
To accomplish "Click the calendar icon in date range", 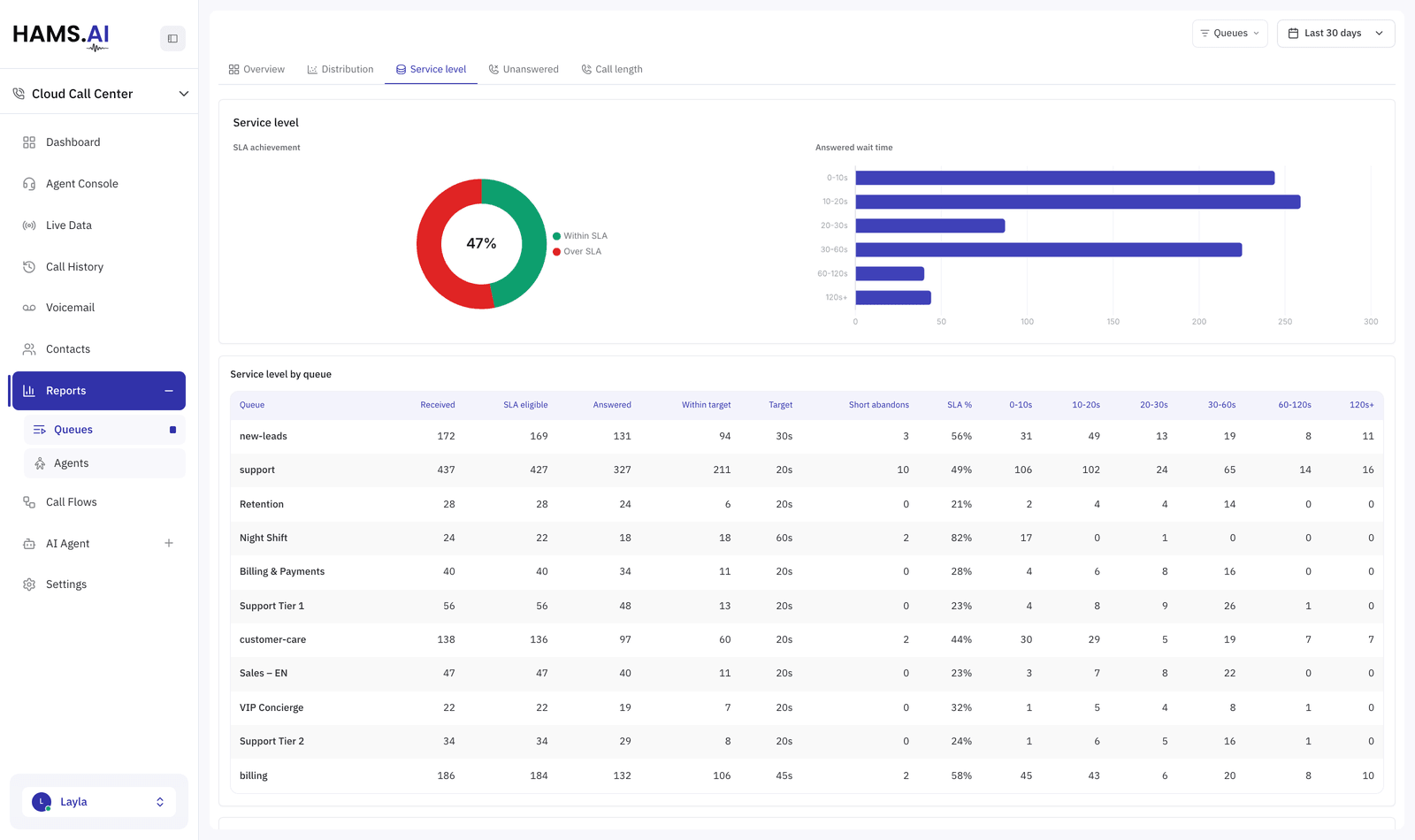I will [1293, 34].
